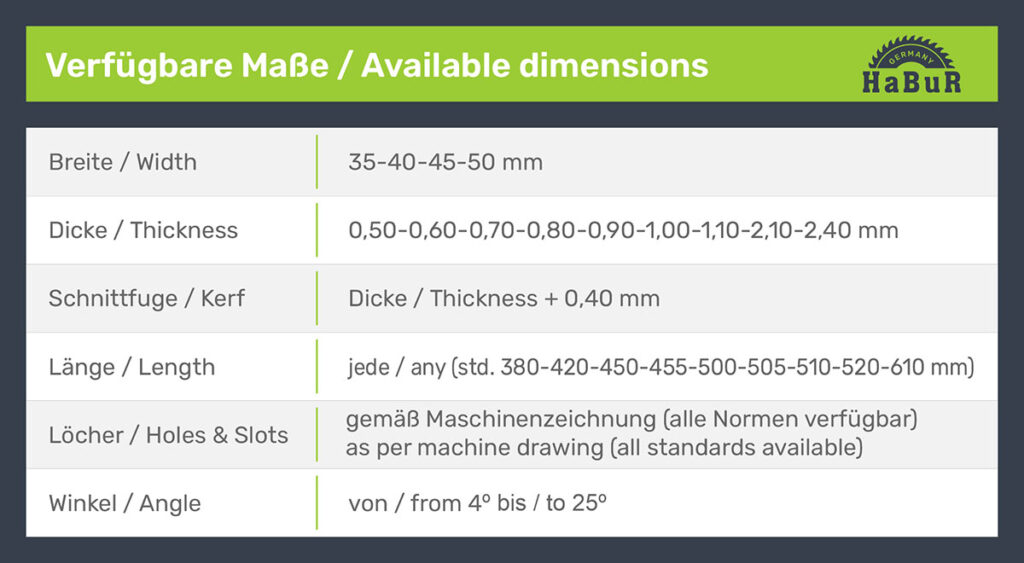Select the Dicke / Thickness row label
1024x563 pixels.
click(x=143, y=230)
